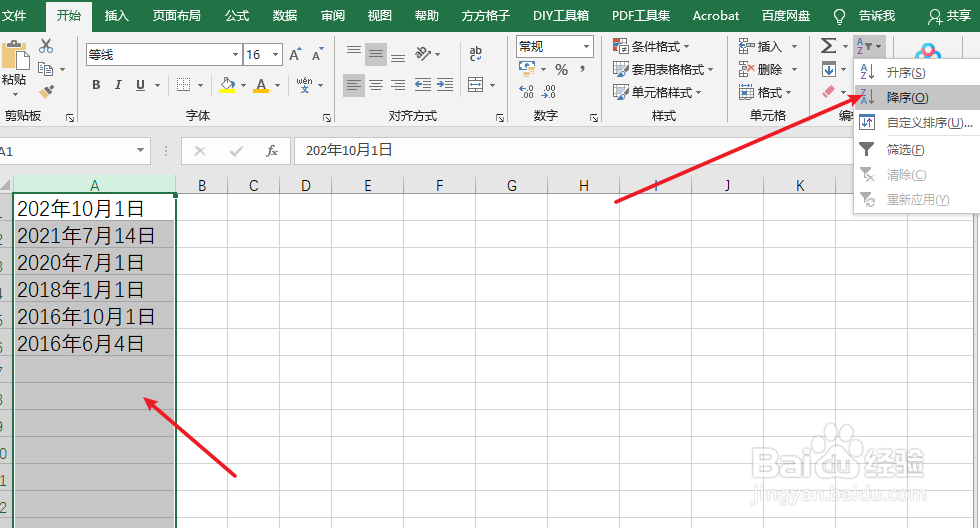
Task: Click the Paste clipboard icon
Action: 15,56
